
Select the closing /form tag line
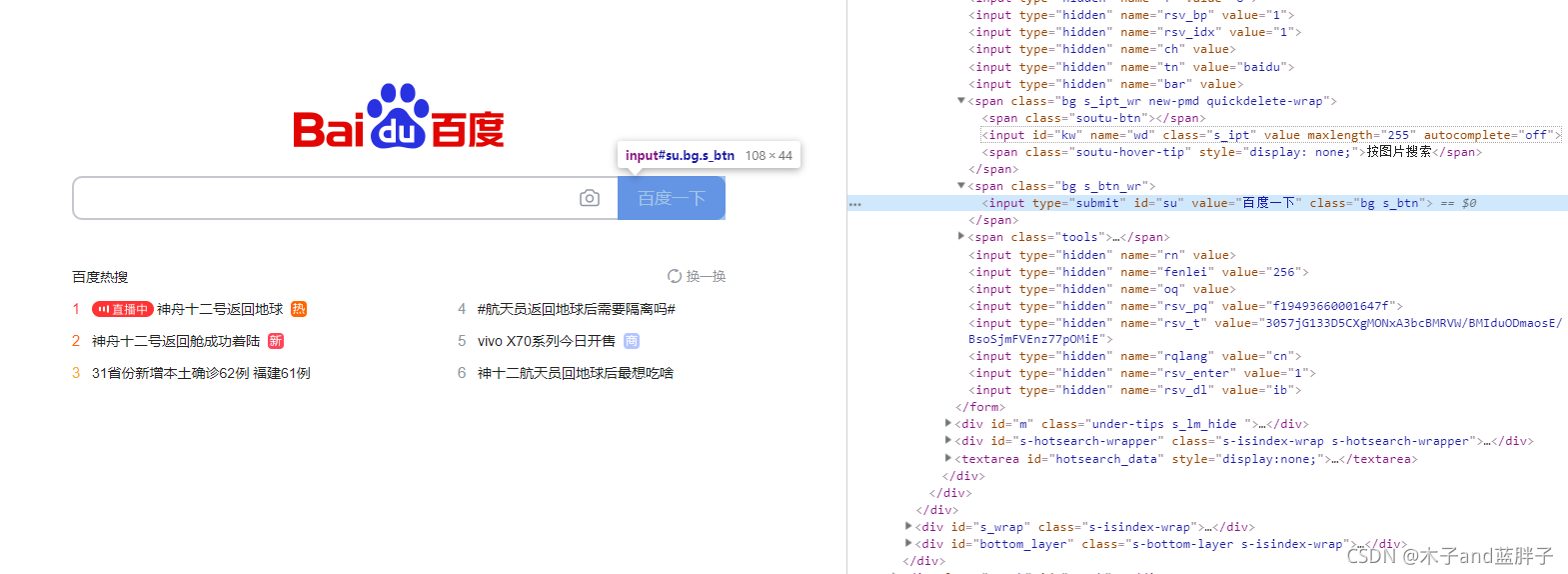pos(980,407)
